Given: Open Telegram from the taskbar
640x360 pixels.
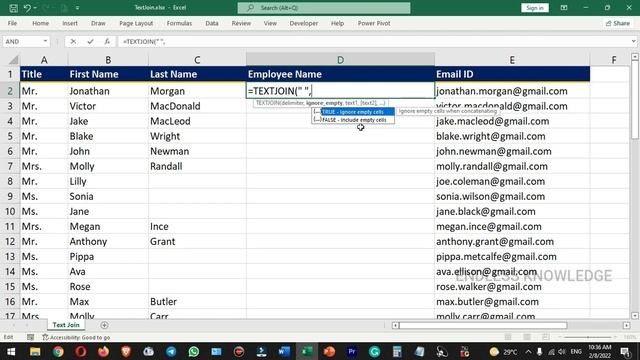Looking at the screenshot, I should point(171,351).
